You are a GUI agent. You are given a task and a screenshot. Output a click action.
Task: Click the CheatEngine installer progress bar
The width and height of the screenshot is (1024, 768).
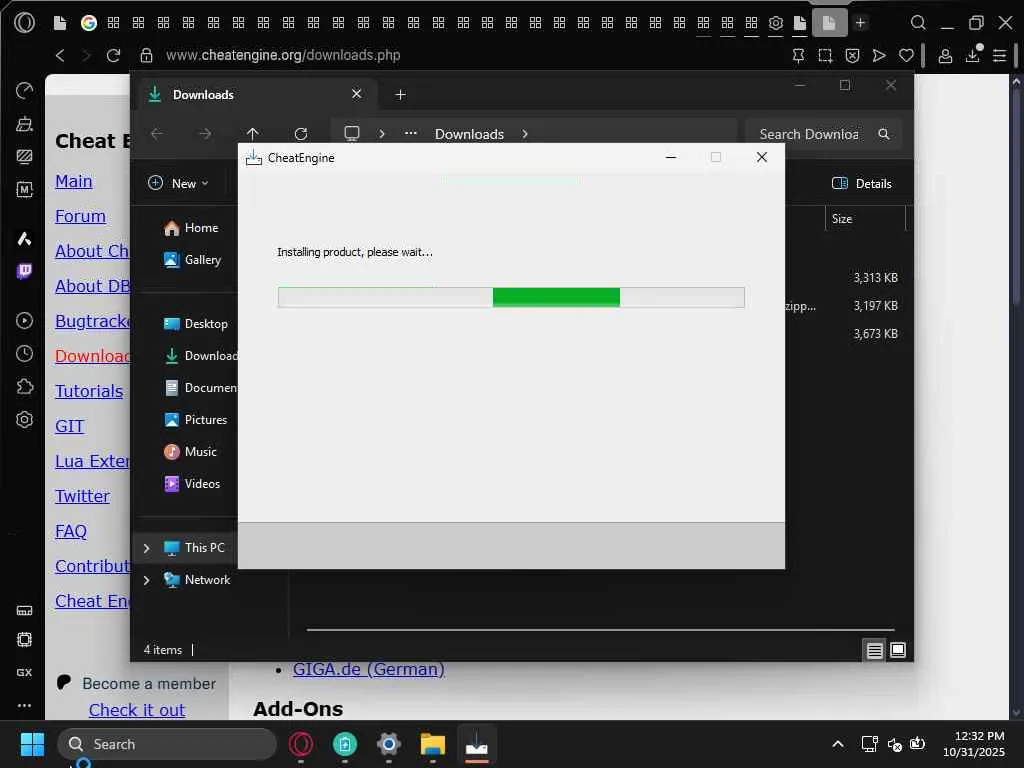coord(511,297)
